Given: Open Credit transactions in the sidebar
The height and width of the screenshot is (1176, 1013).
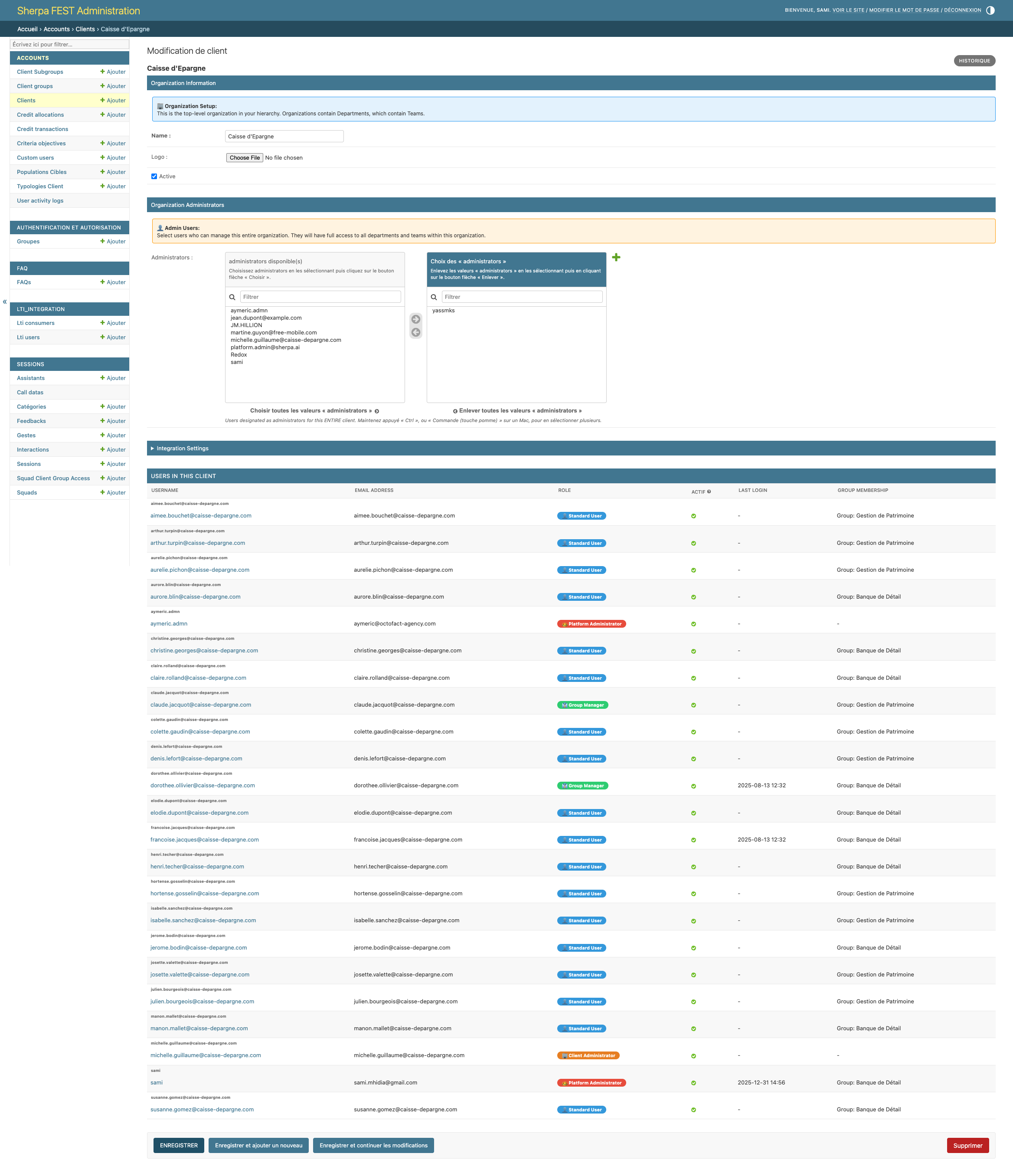Looking at the screenshot, I should pos(42,129).
